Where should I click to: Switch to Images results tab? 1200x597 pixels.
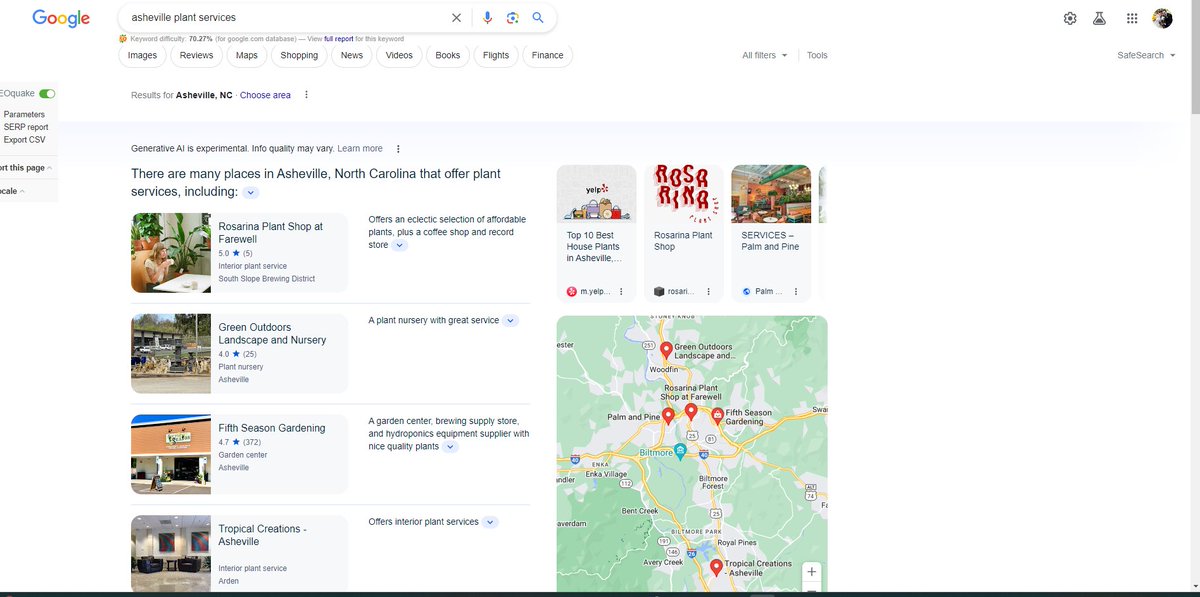click(x=142, y=56)
